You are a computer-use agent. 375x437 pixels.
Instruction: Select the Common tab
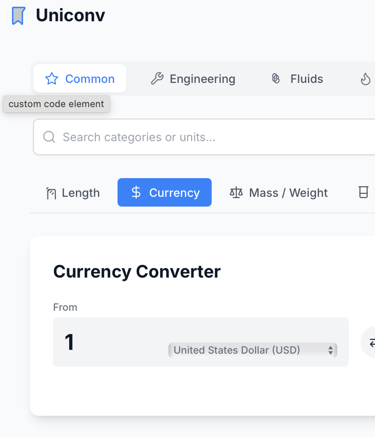coord(80,79)
